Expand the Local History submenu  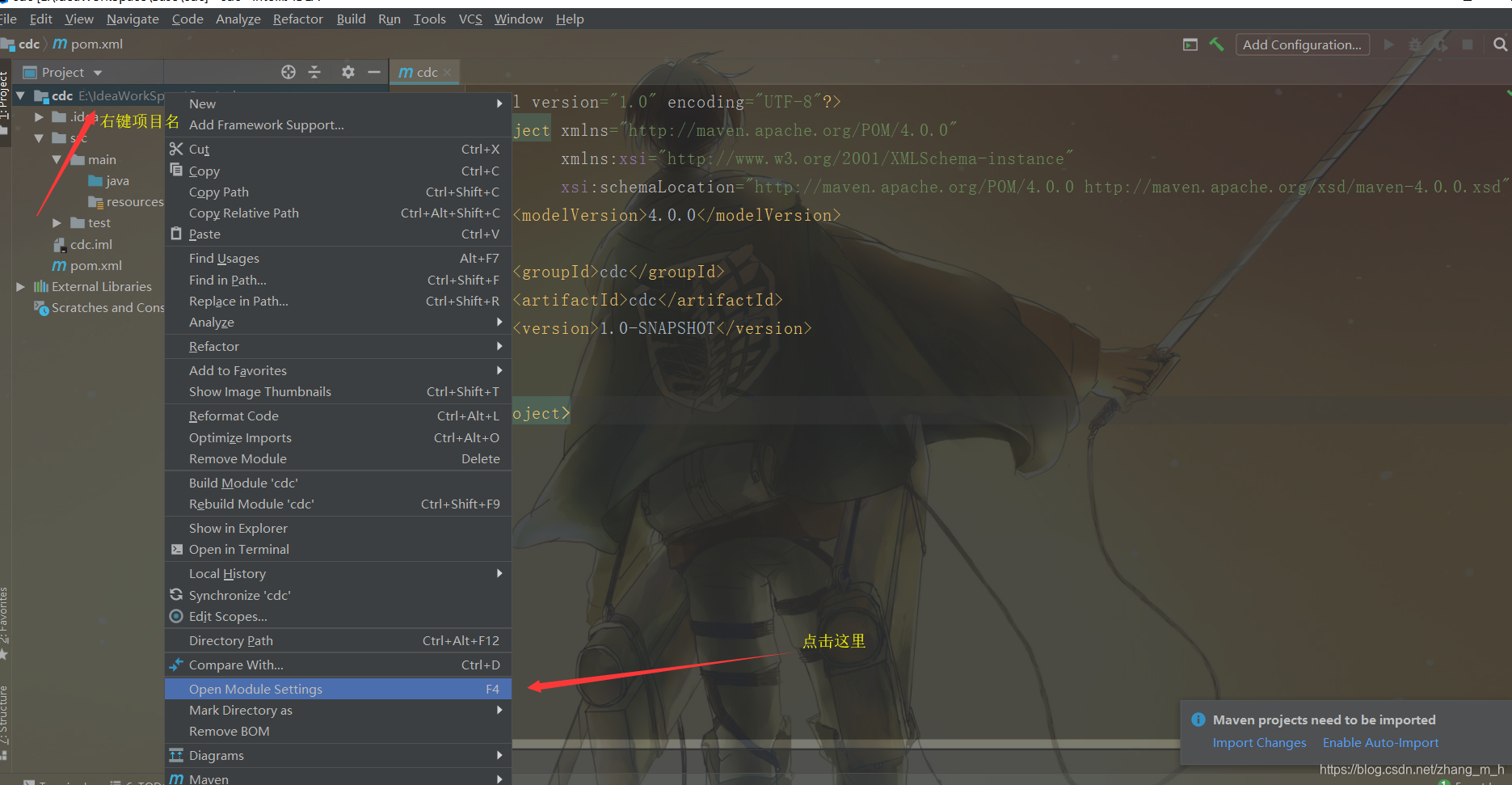click(338, 573)
